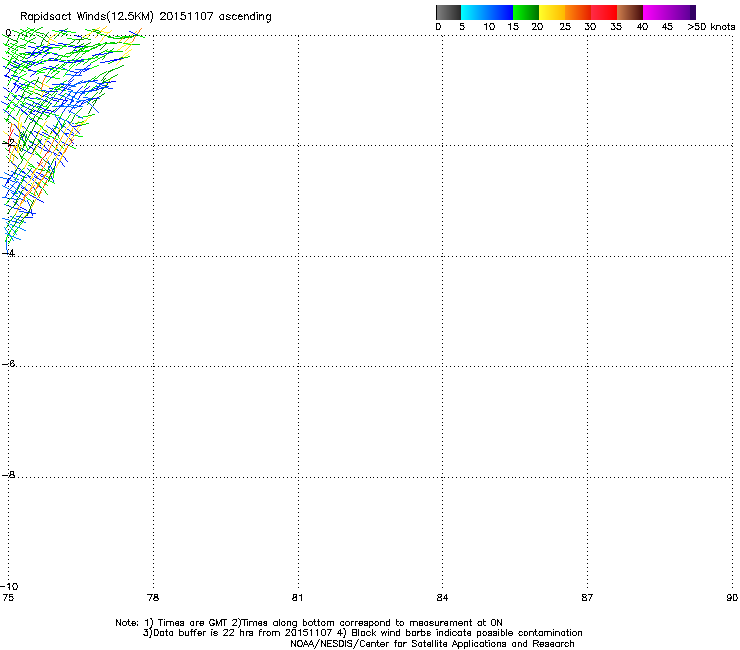The width and height of the screenshot is (740, 650).
Task: Click latitude axis label '-10'
Action: click(x=10, y=586)
